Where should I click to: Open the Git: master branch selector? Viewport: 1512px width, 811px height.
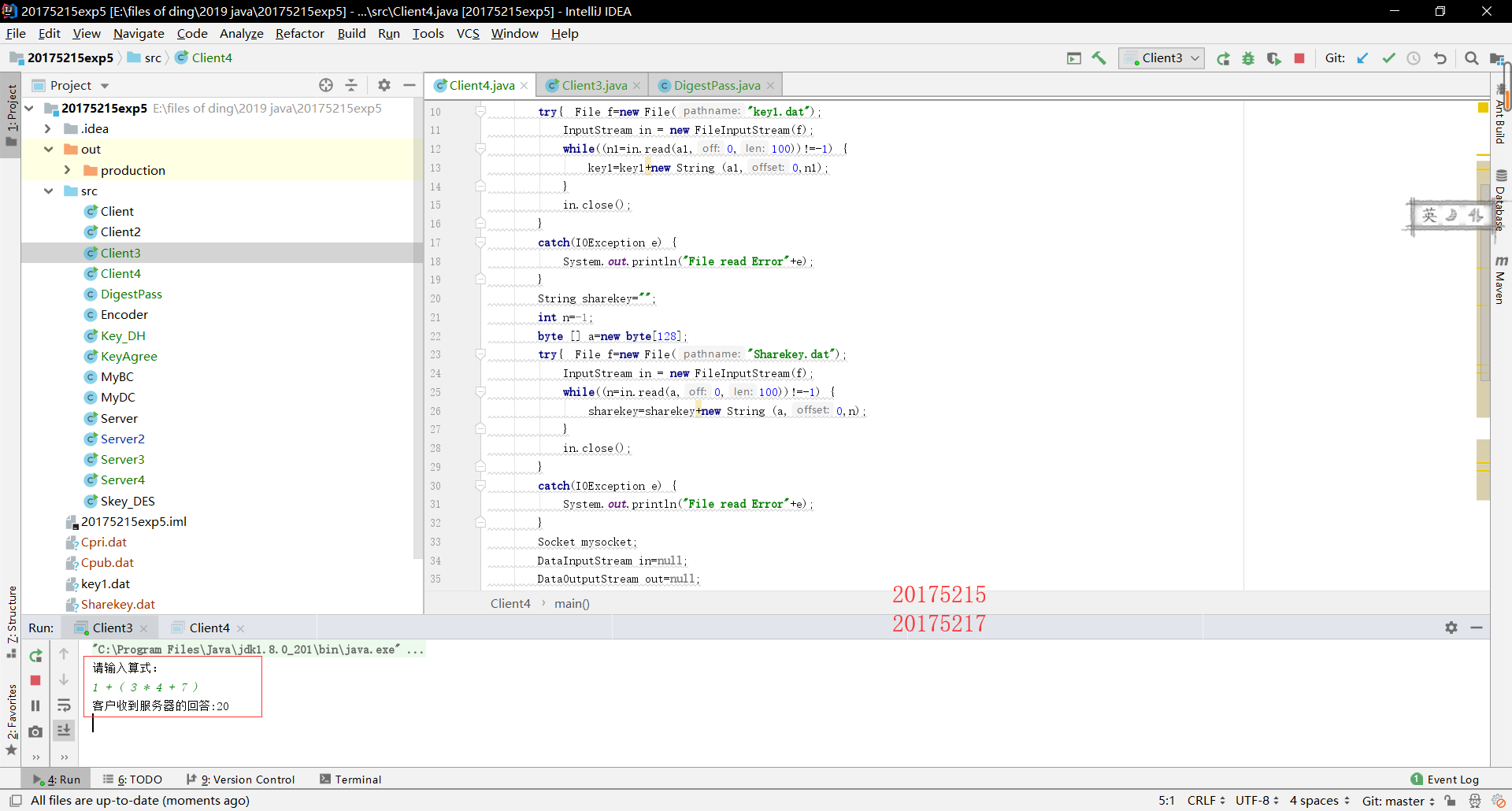[x=1399, y=801]
